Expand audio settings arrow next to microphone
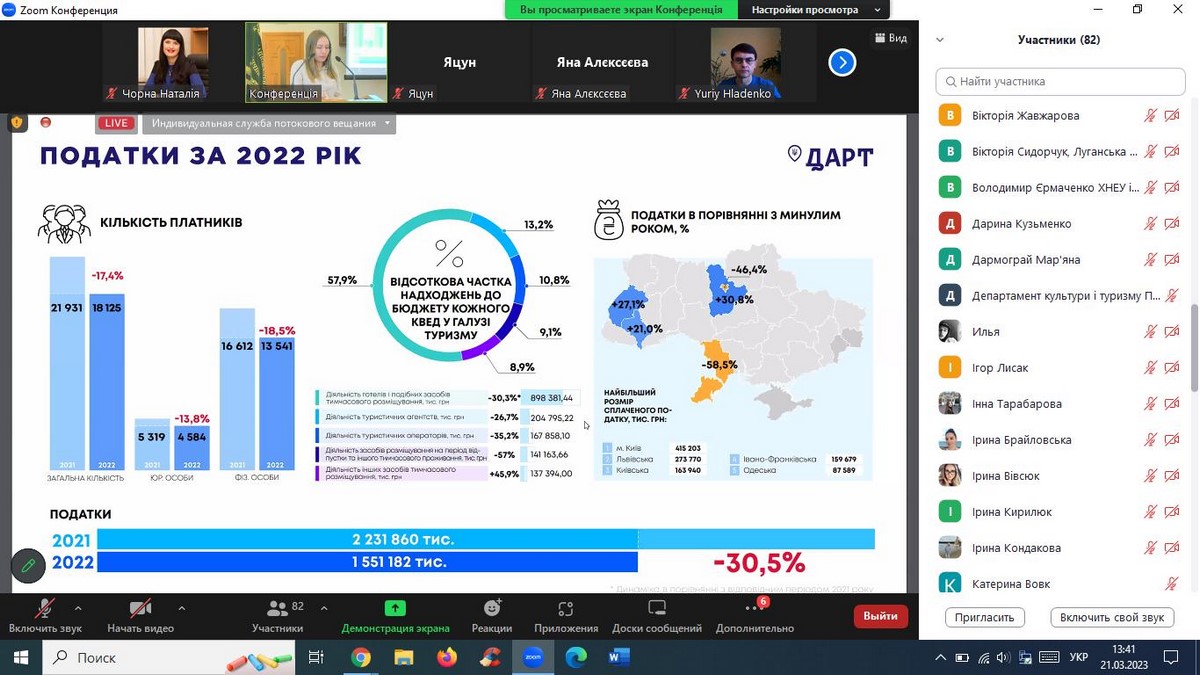The height and width of the screenshot is (675, 1200). [78, 607]
